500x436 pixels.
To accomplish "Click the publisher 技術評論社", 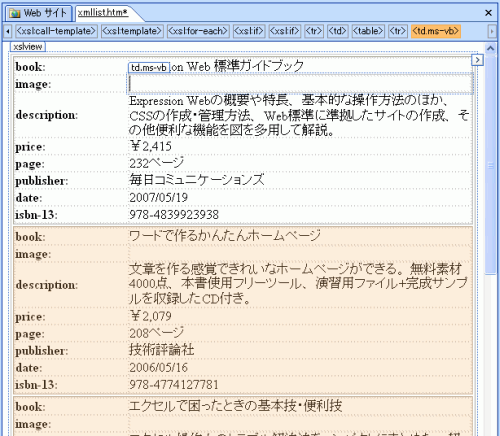I will coord(162,350).
